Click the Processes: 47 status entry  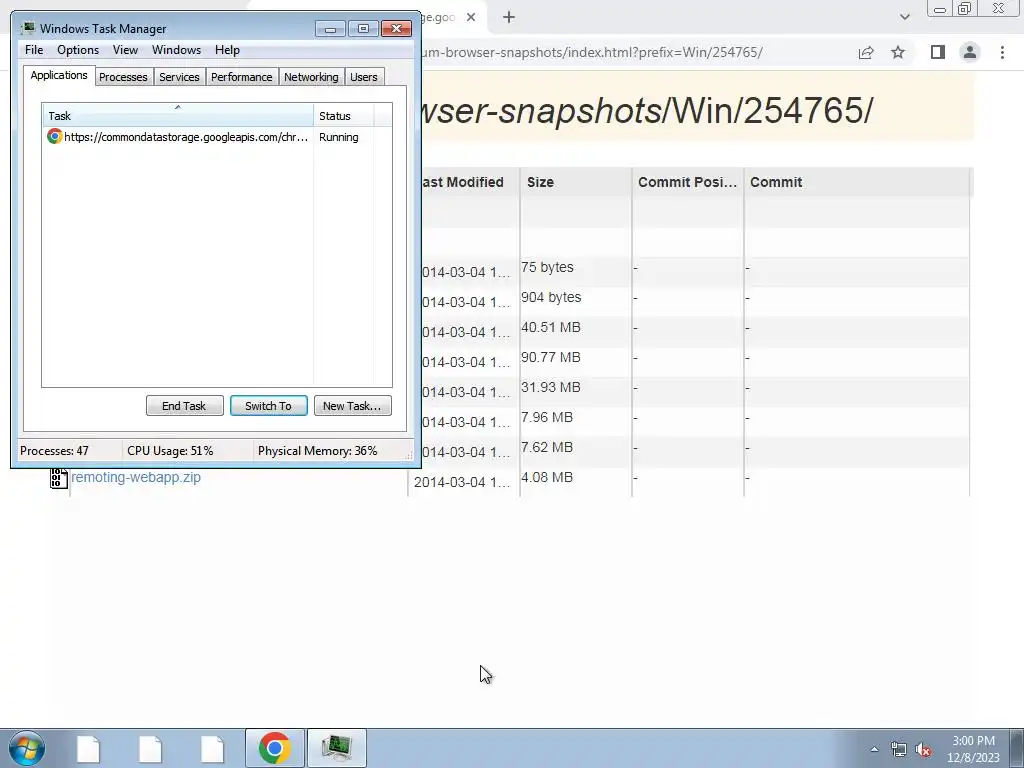[54, 451]
